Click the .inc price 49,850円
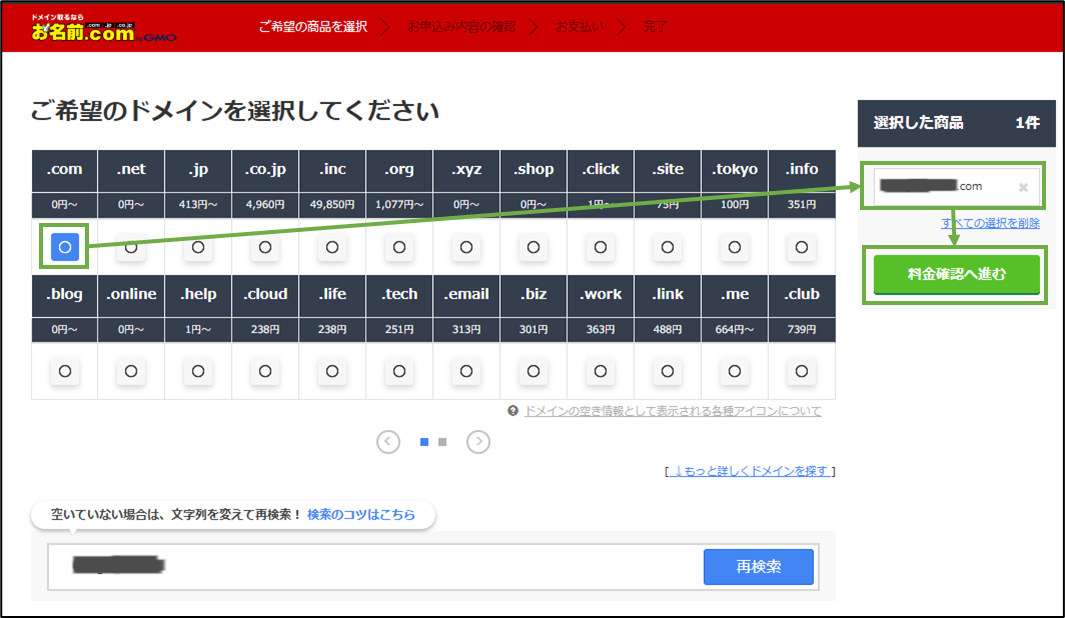This screenshot has height=618, width=1065. coord(332,204)
